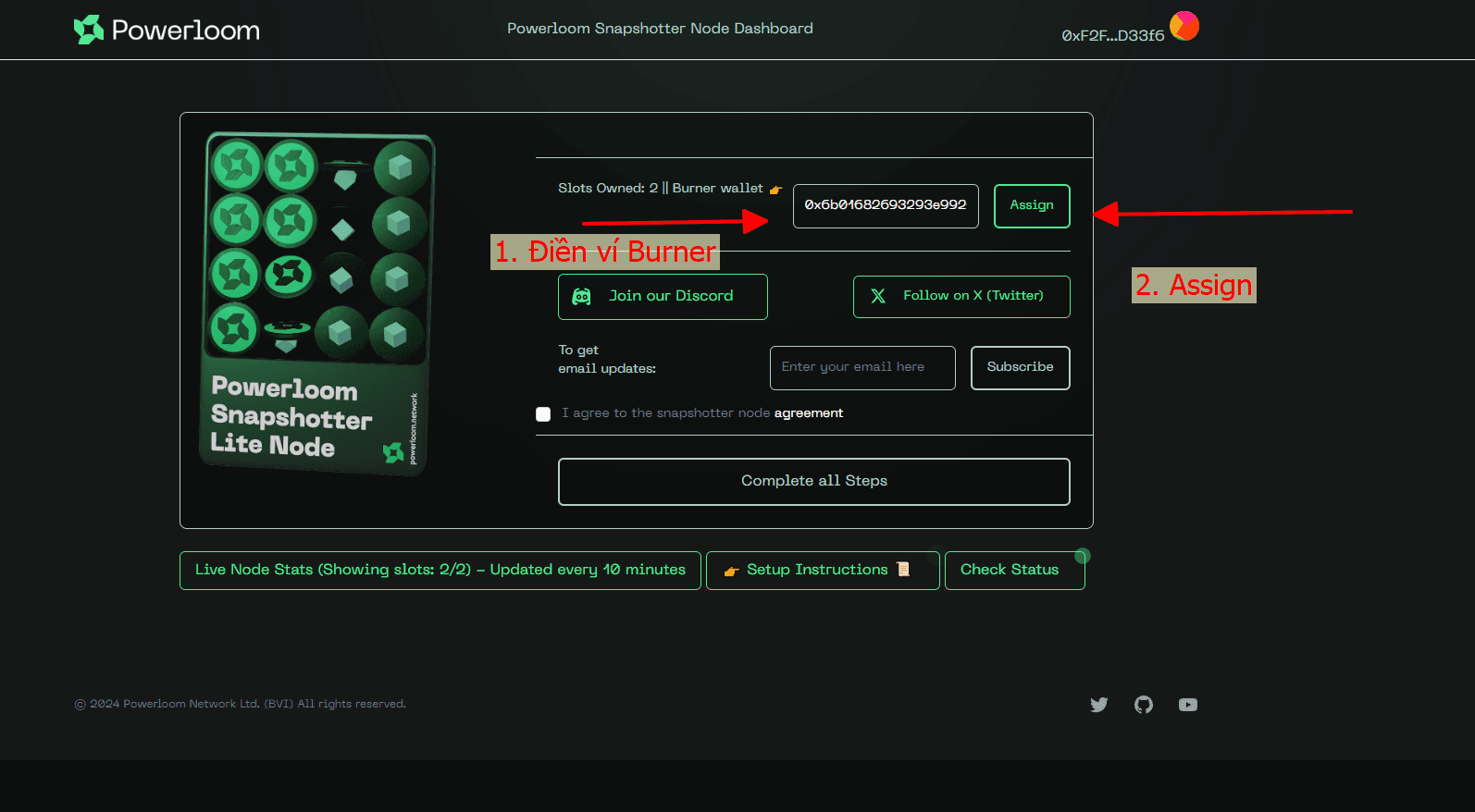Click the Subscribe button

tap(1020, 367)
